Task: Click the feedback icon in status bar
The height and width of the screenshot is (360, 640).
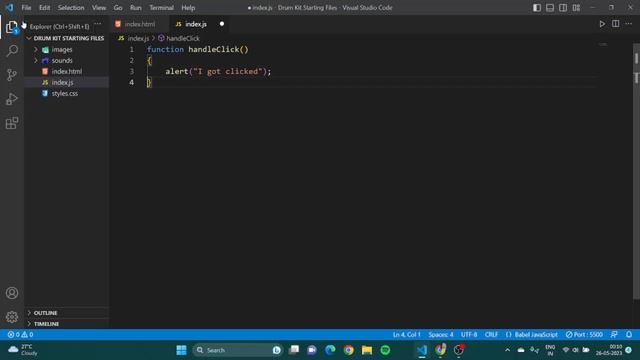Action: pyautogui.click(x=614, y=334)
